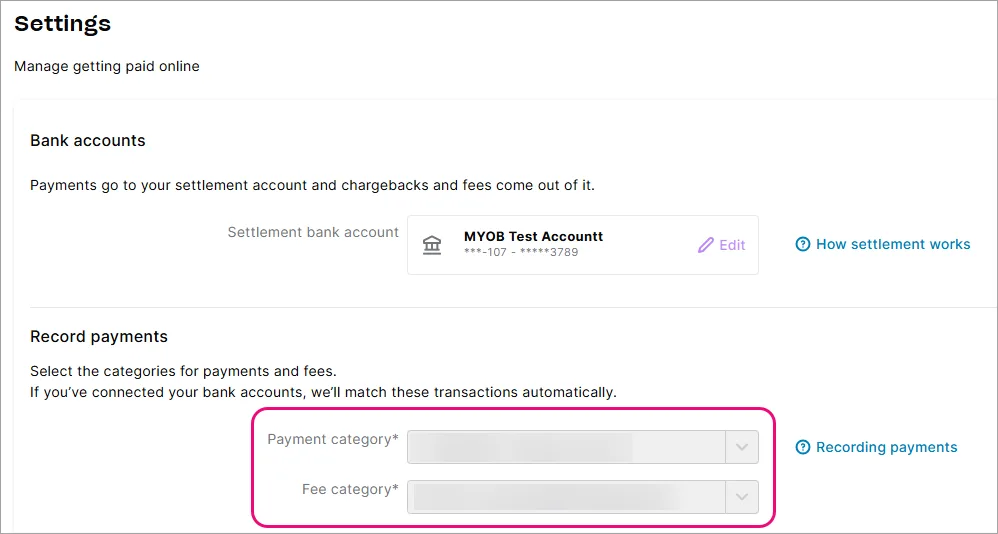This screenshot has width=998, height=534.
Task: Open the Payment category dropdown arrow
Action: [x=741, y=447]
